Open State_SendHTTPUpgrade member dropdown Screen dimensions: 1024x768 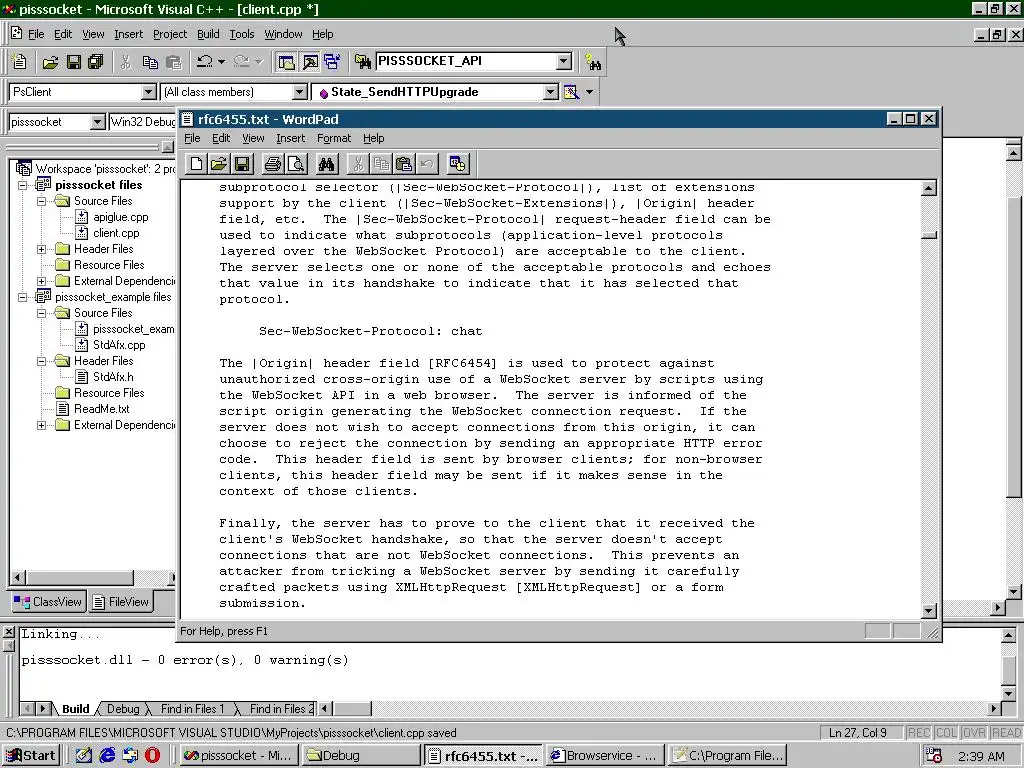551,92
